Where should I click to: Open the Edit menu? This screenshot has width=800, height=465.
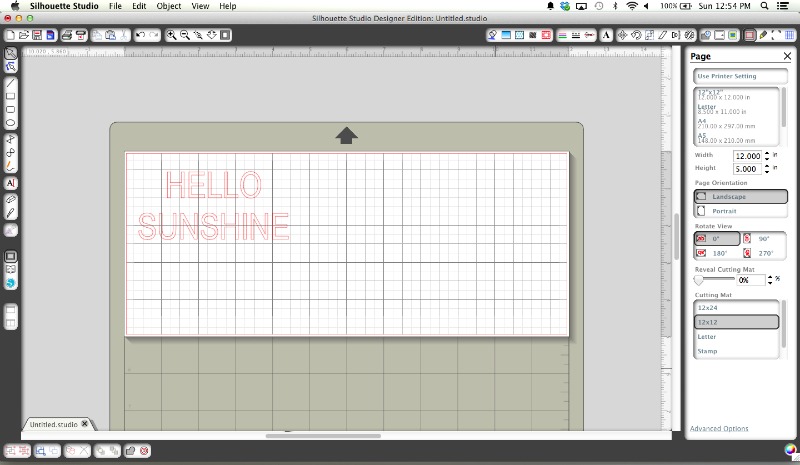(139, 6)
